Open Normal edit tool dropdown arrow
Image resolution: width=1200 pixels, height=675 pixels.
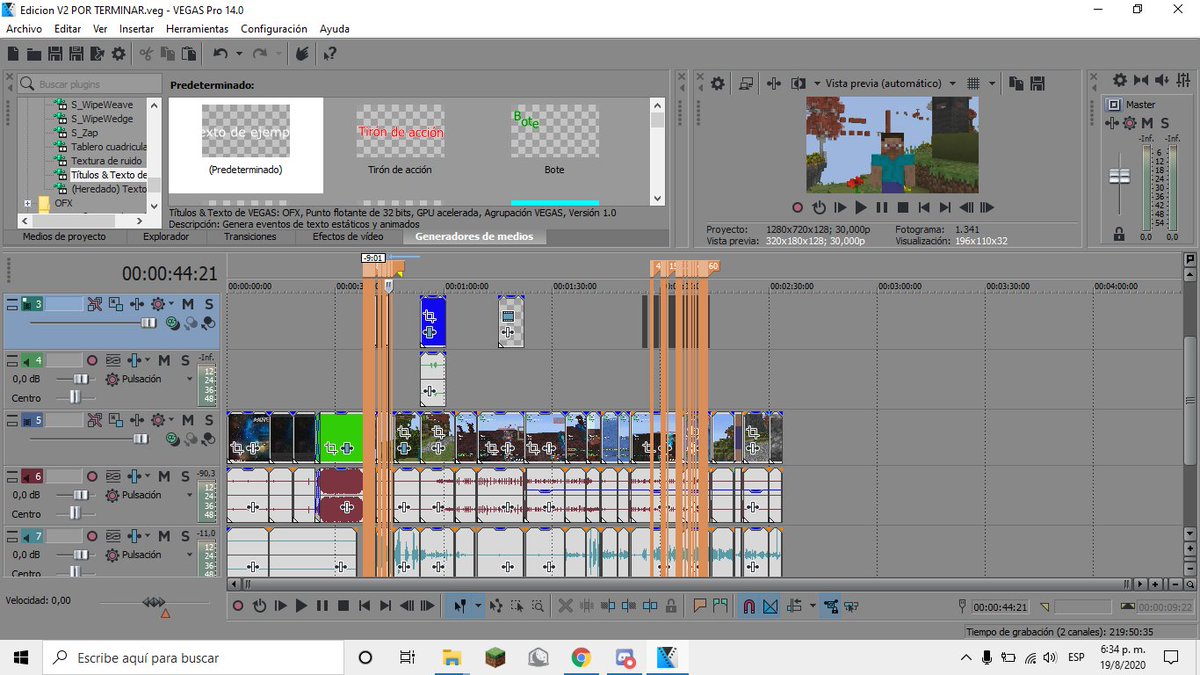point(478,605)
